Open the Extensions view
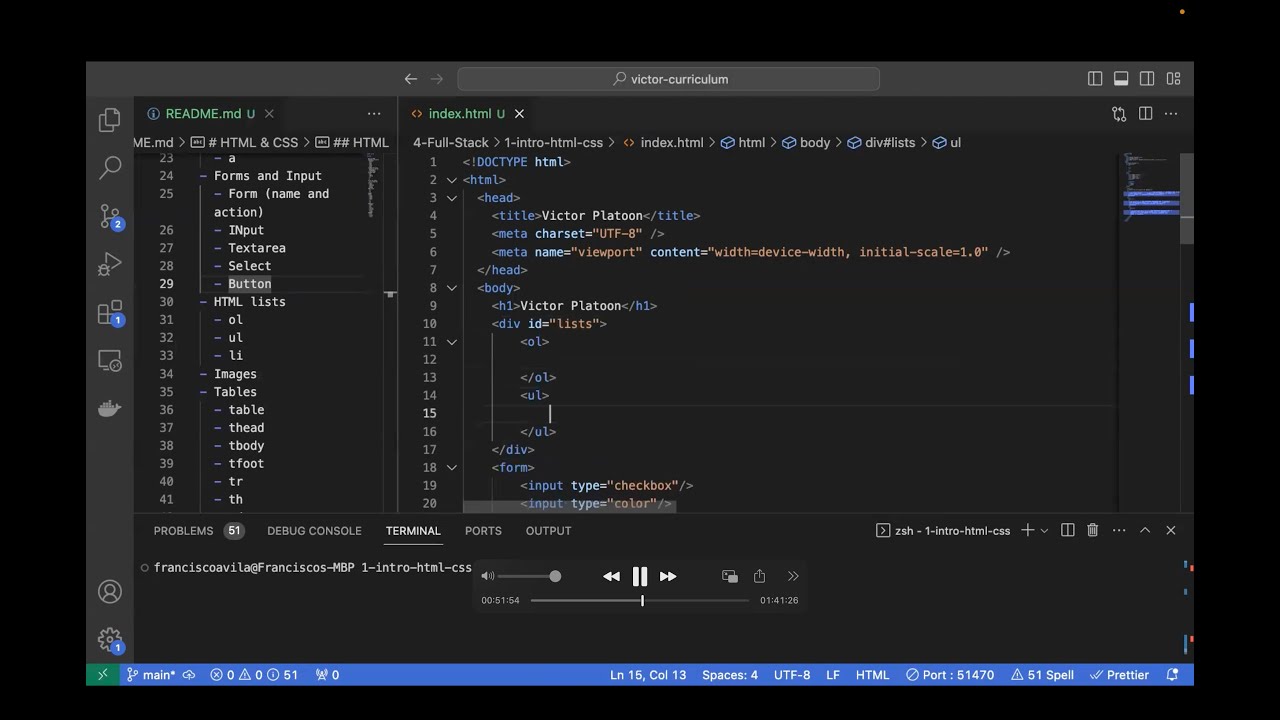The image size is (1280, 720). coord(110,313)
